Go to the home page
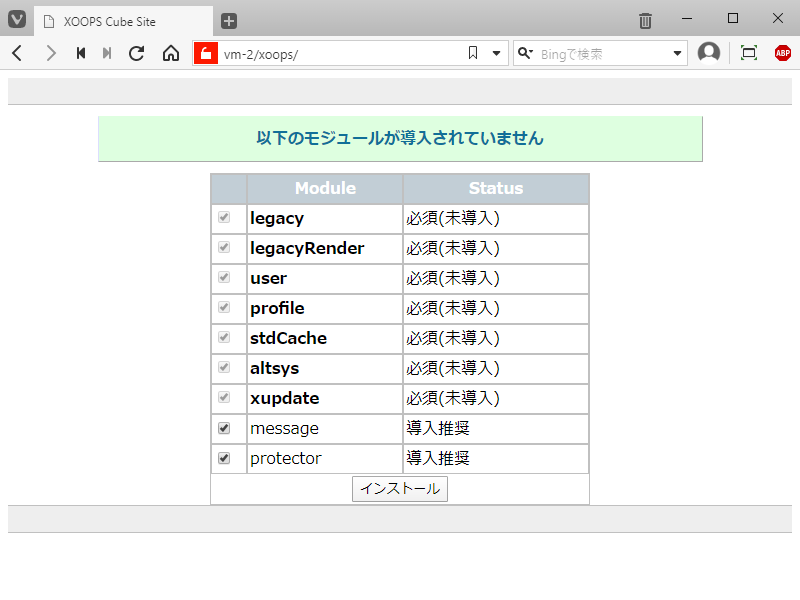800x600 pixels. coord(171,53)
